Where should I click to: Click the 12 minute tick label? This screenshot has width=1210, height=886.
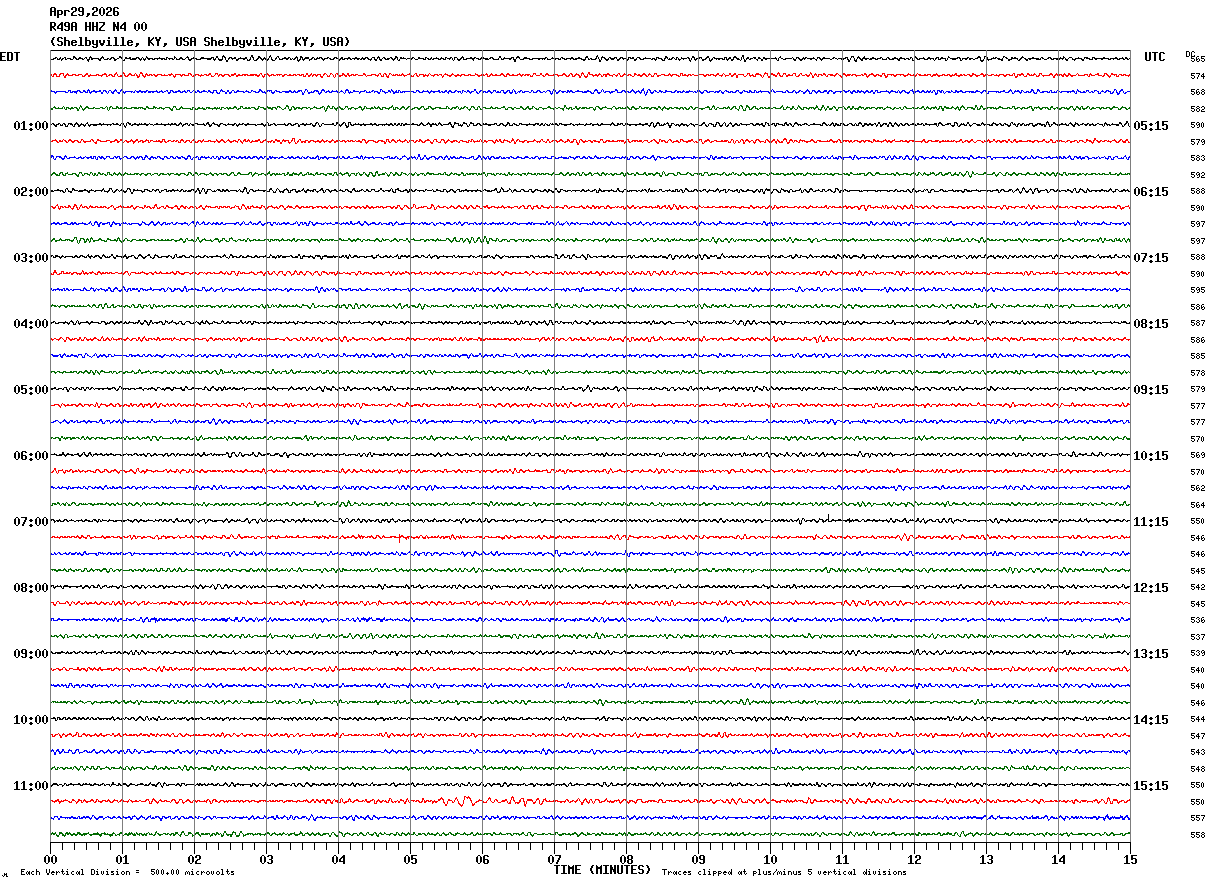coord(914,859)
